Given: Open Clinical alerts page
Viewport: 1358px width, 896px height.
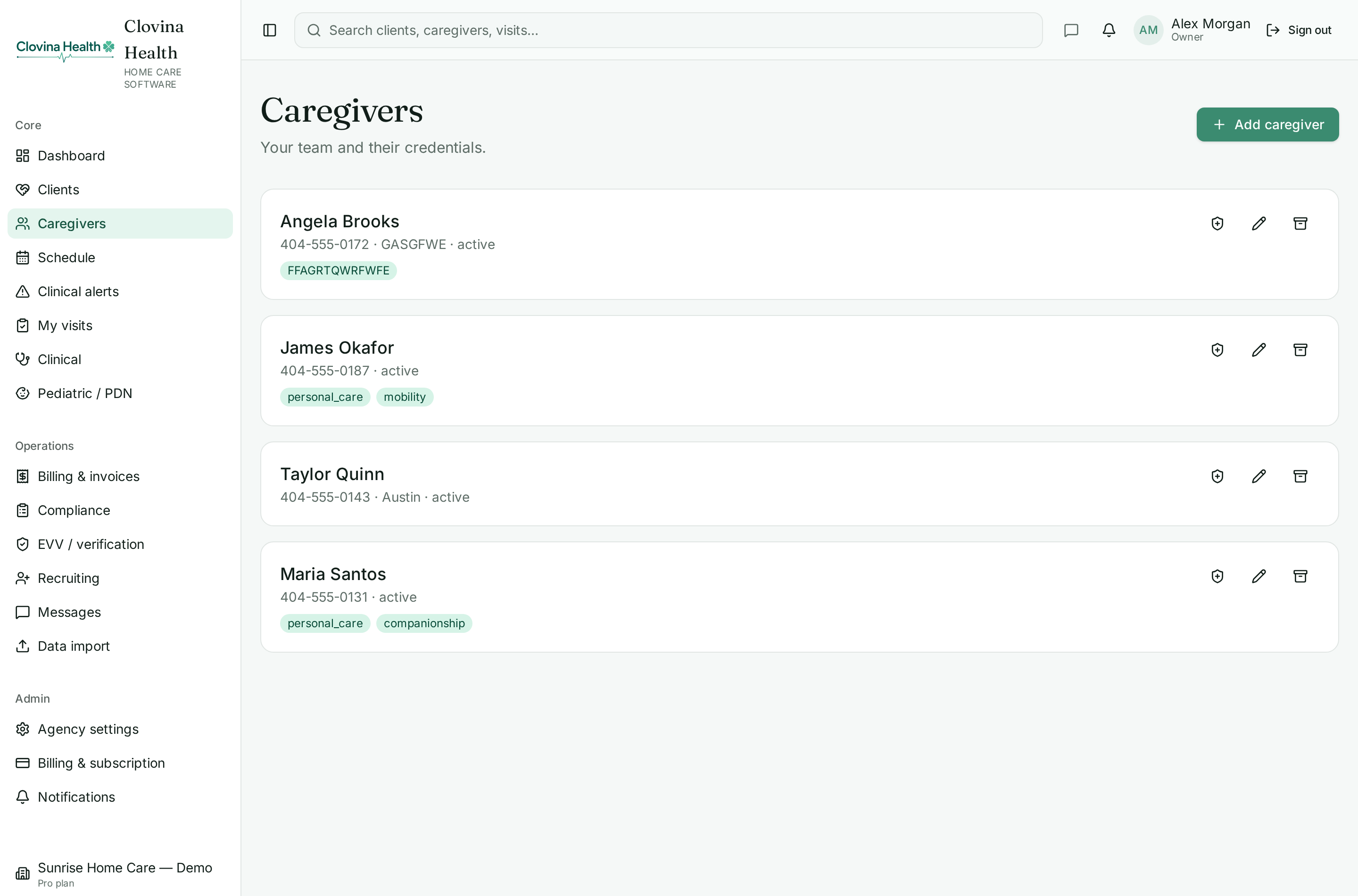Looking at the screenshot, I should point(120,291).
